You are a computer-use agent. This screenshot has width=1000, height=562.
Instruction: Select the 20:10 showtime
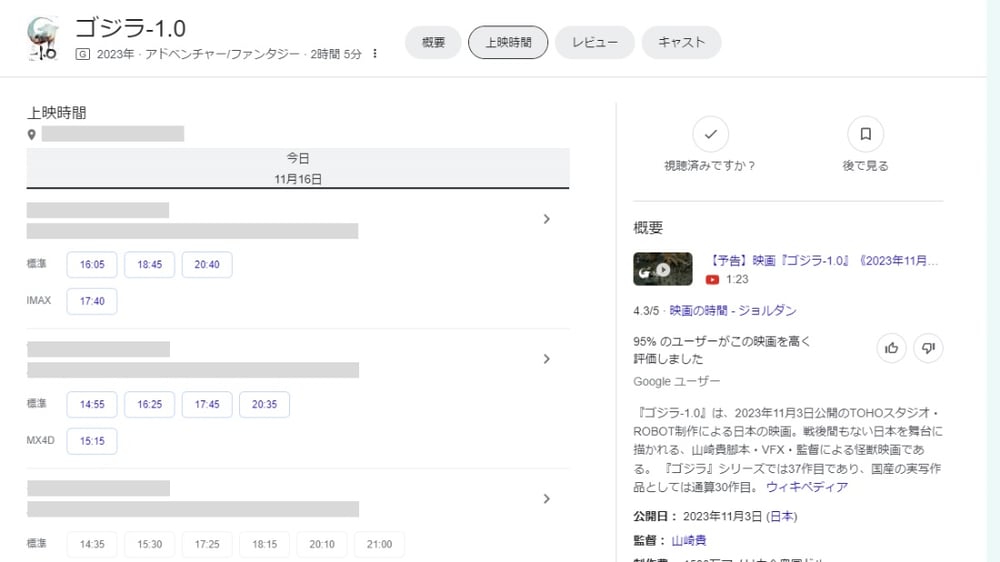[x=321, y=544]
